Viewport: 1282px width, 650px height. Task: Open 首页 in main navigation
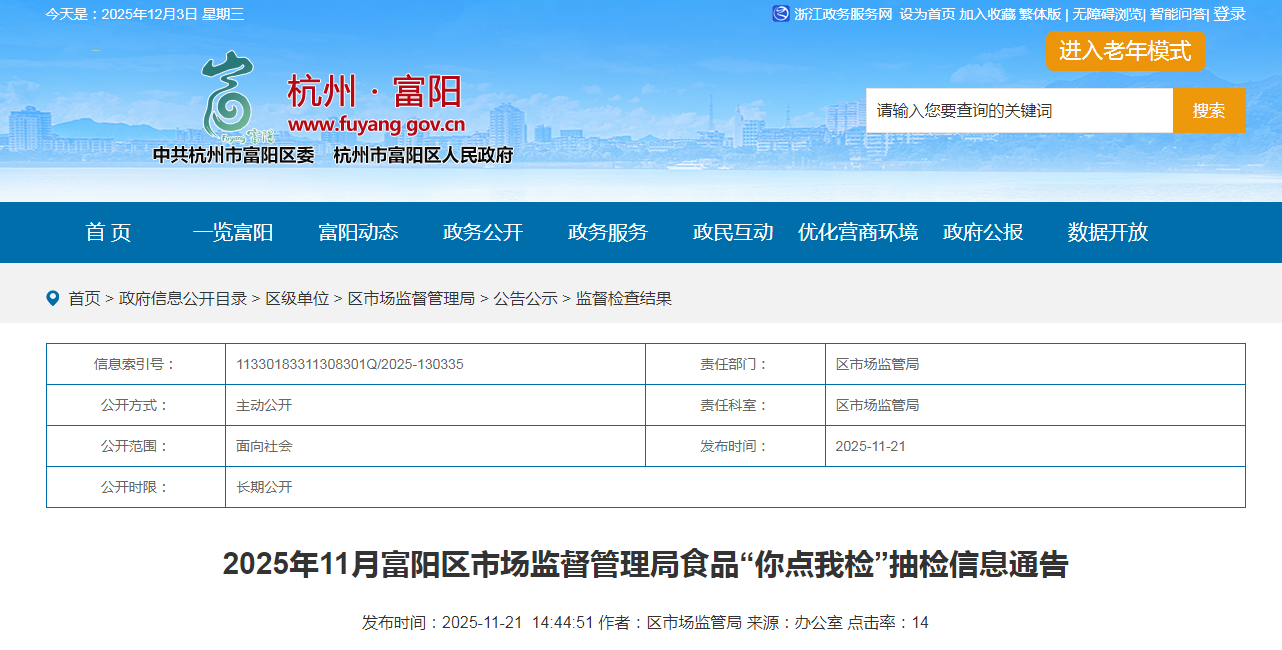[108, 232]
